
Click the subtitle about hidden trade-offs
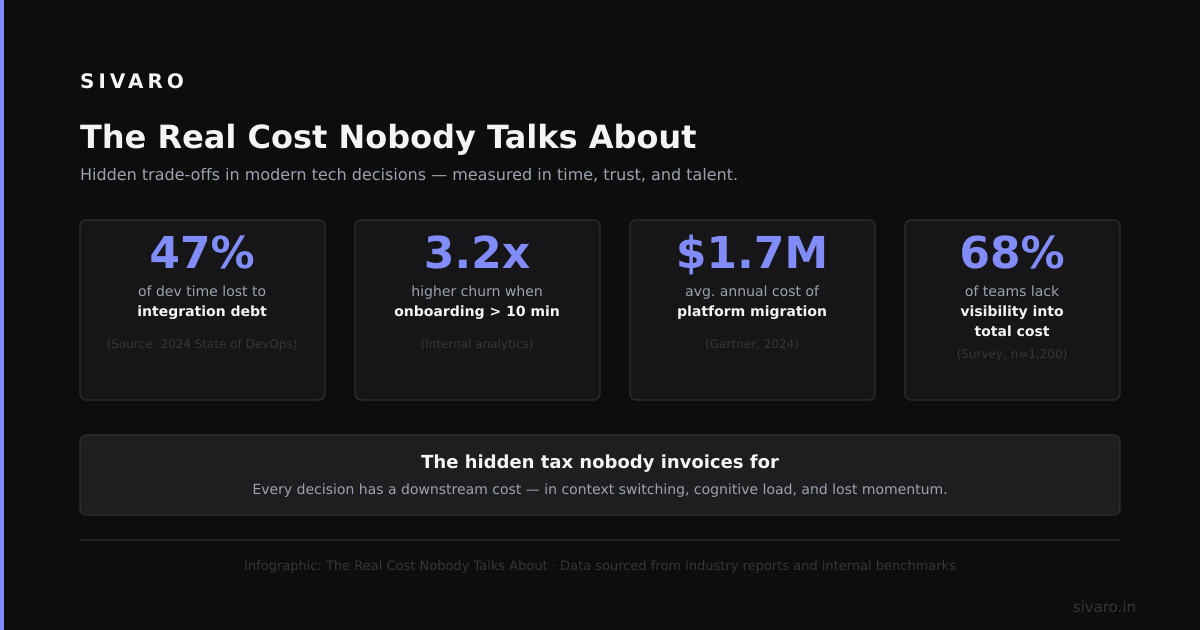(x=409, y=174)
